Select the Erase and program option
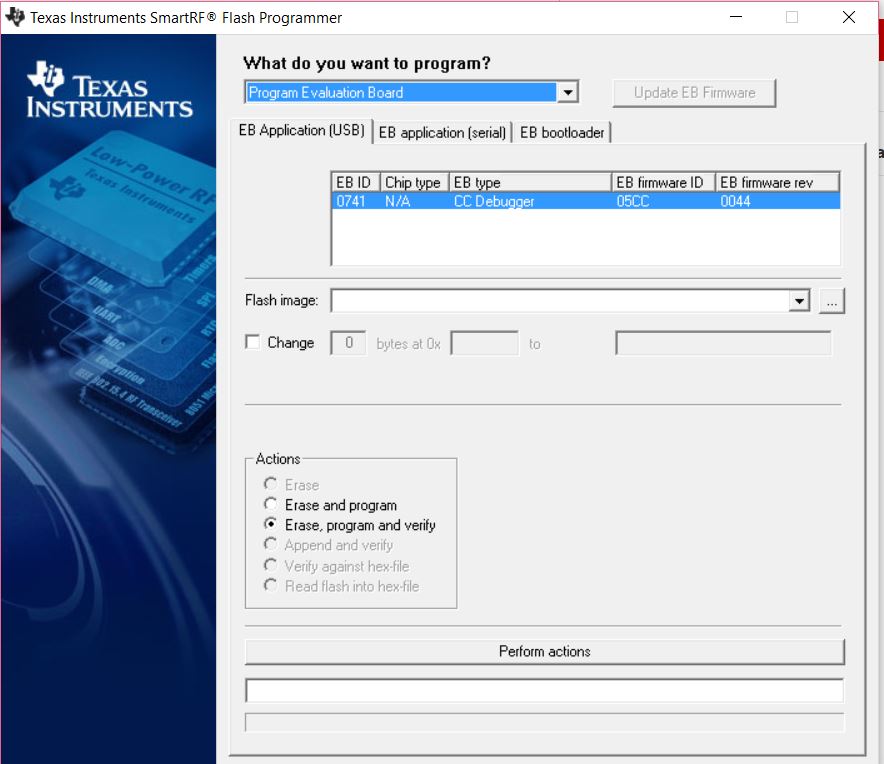This screenshot has height=764, width=884. (271, 504)
